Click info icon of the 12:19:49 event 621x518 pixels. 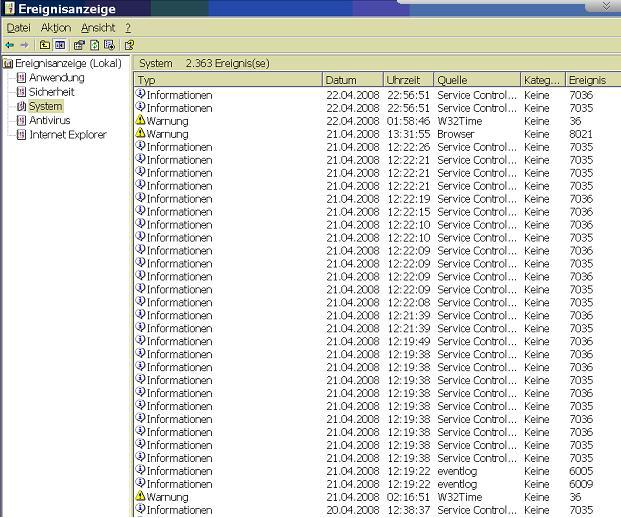[140, 340]
